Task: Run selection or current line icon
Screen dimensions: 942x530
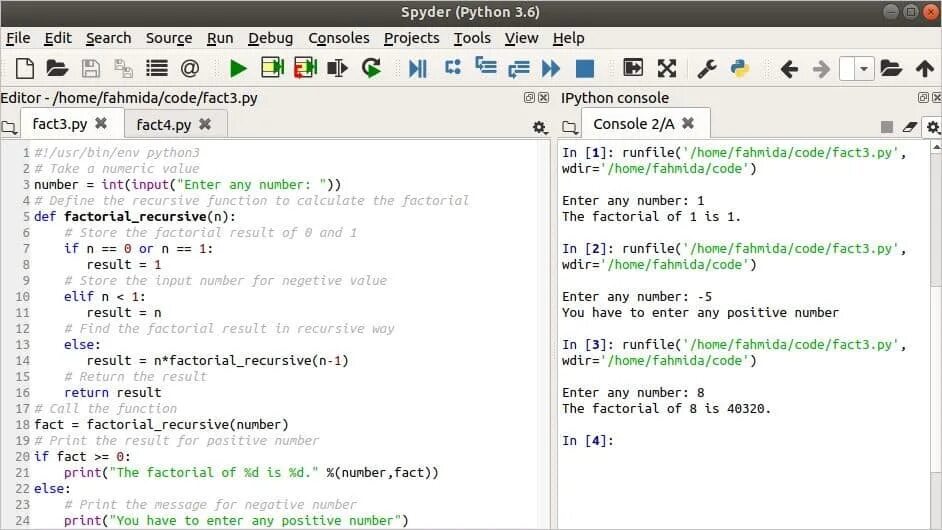Action: coord(337,69)
